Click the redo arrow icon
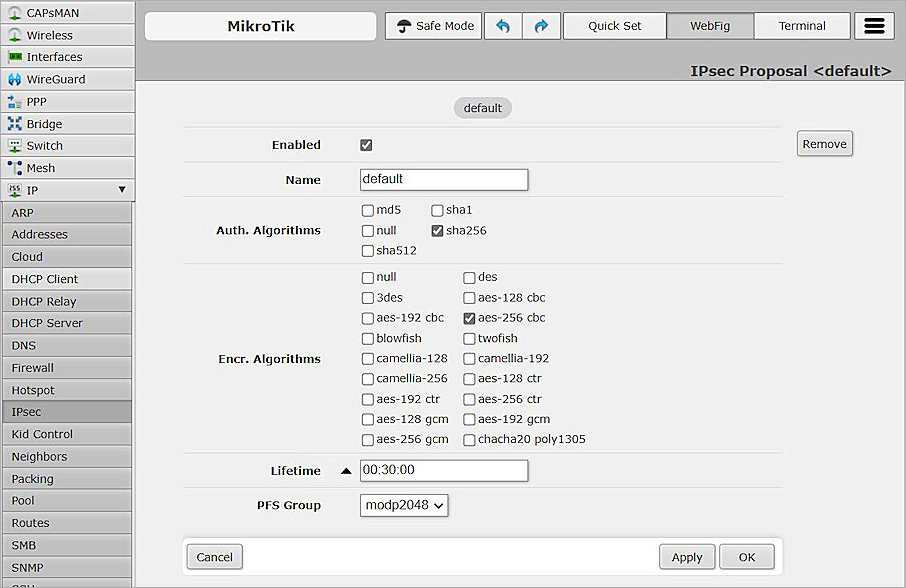 click(540, 26)
